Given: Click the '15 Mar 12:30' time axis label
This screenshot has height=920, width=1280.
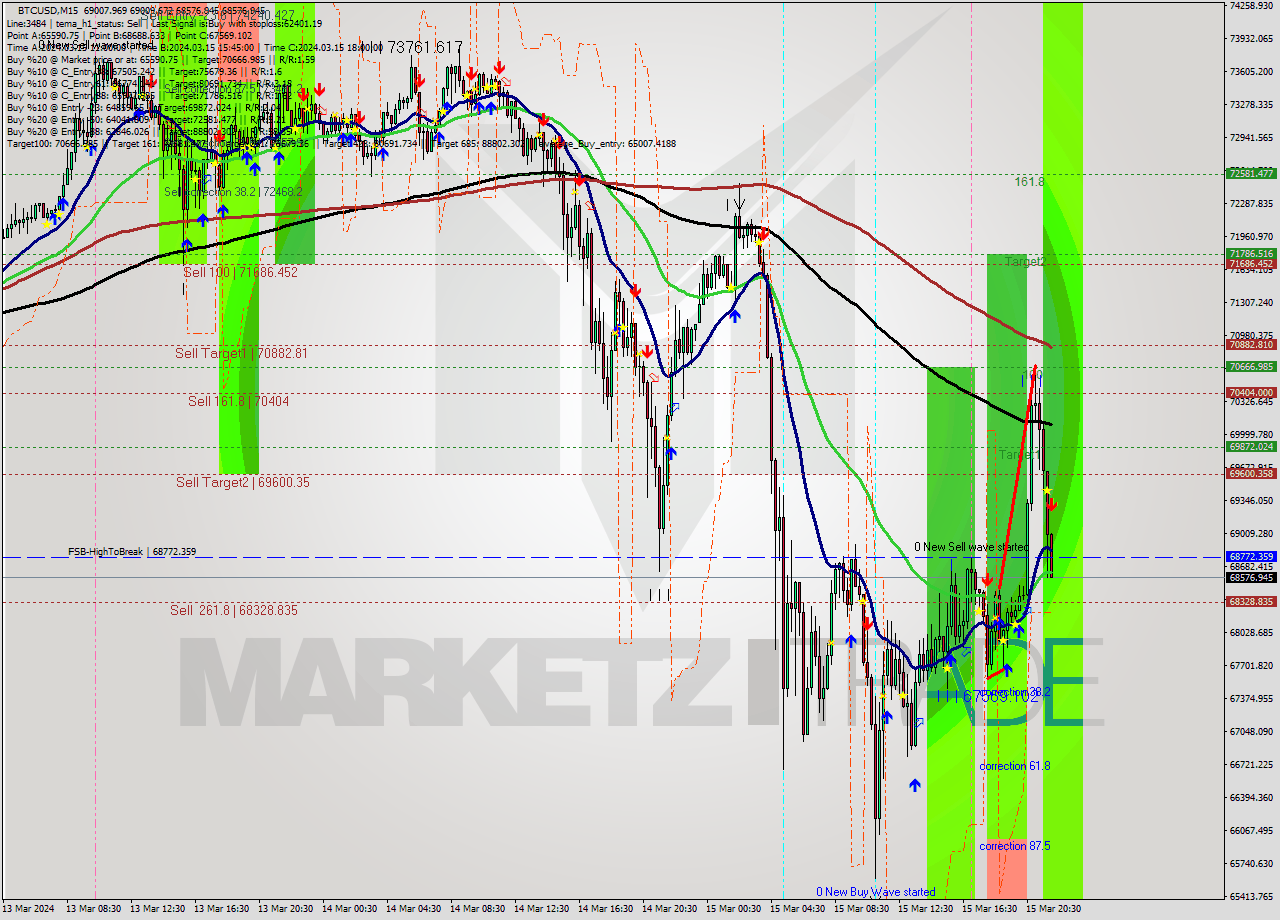Looking at the screenshot, I should pos(926,909).
